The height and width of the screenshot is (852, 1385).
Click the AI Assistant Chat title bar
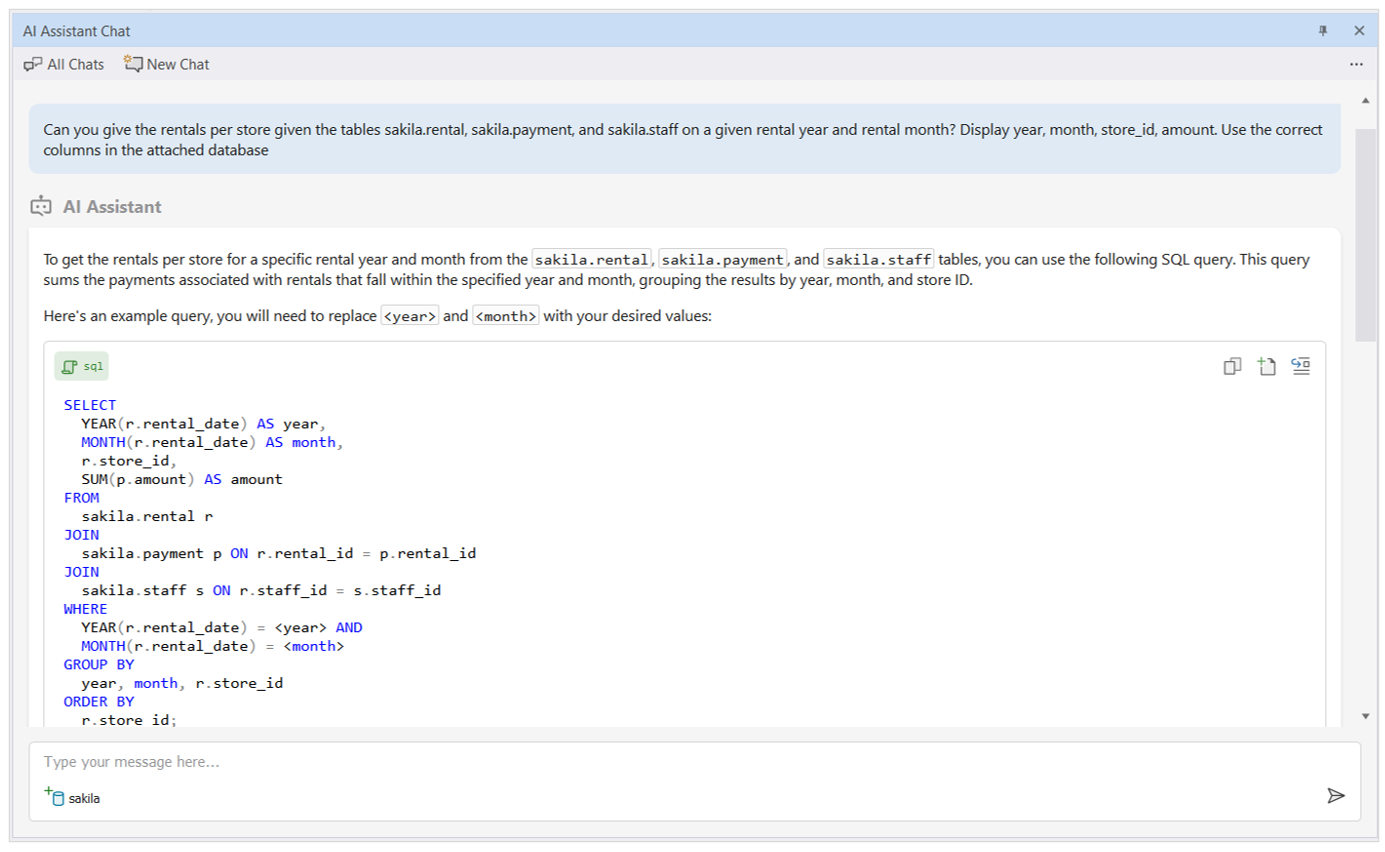click(x=600, y=31)
